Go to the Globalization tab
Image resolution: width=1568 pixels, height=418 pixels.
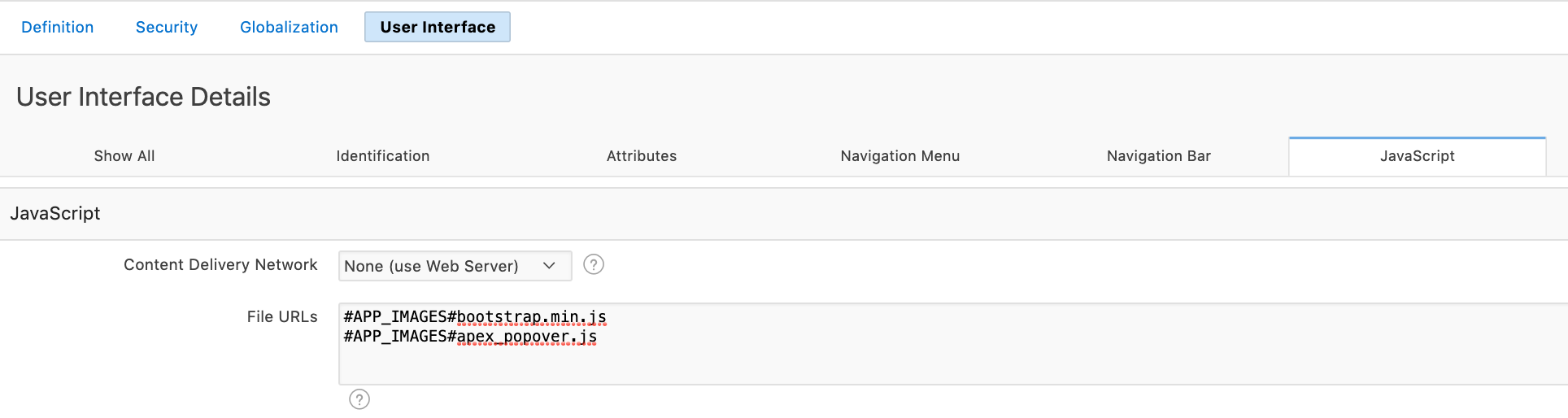point(289,27)
